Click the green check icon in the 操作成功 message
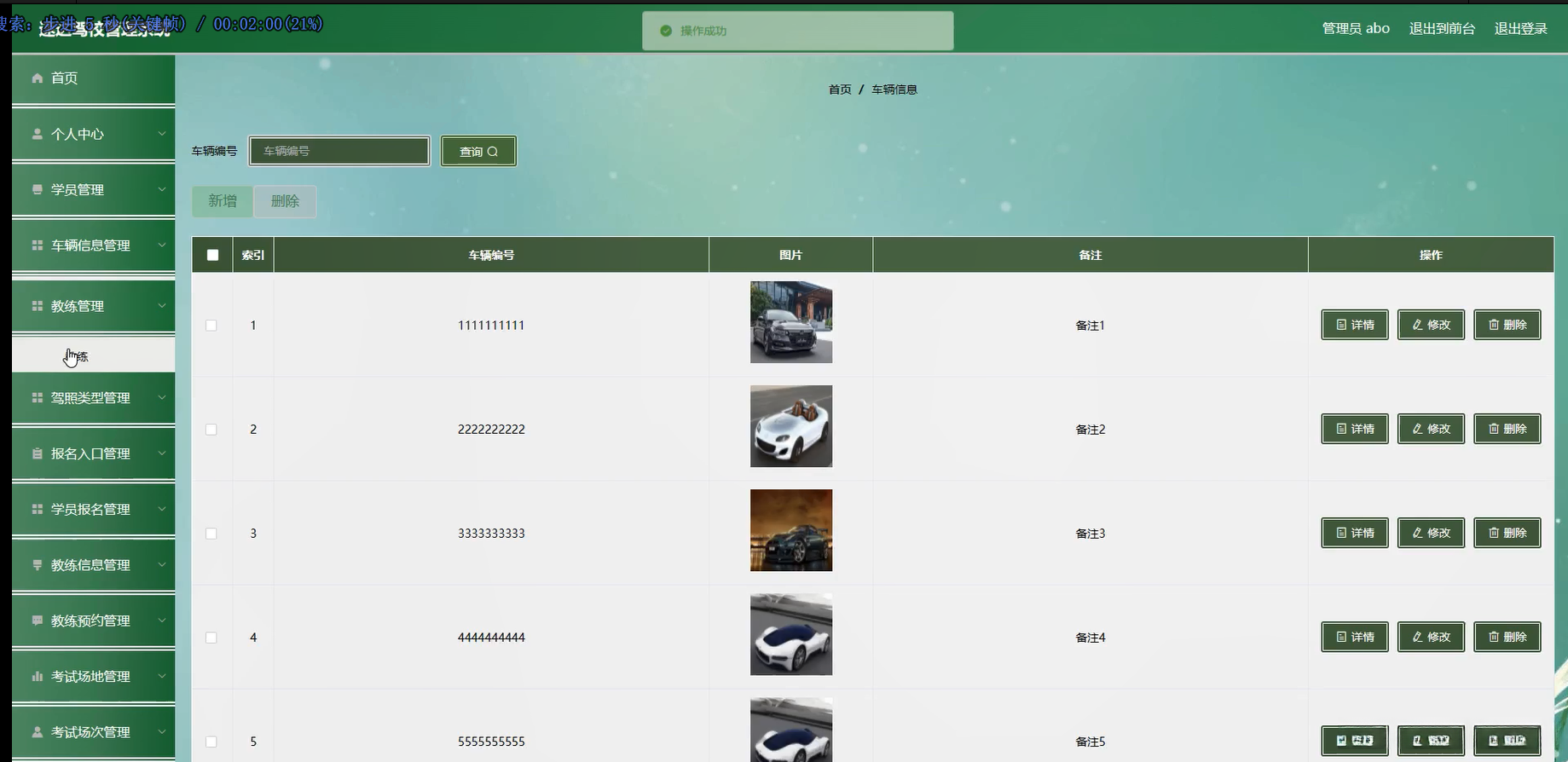The height and width of the screenshot is (762, 1568). (666, 31)
